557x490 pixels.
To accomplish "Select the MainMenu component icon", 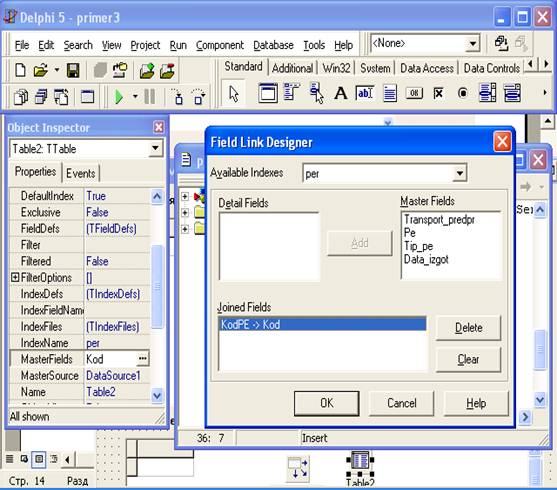I will (x=291, y=93).
